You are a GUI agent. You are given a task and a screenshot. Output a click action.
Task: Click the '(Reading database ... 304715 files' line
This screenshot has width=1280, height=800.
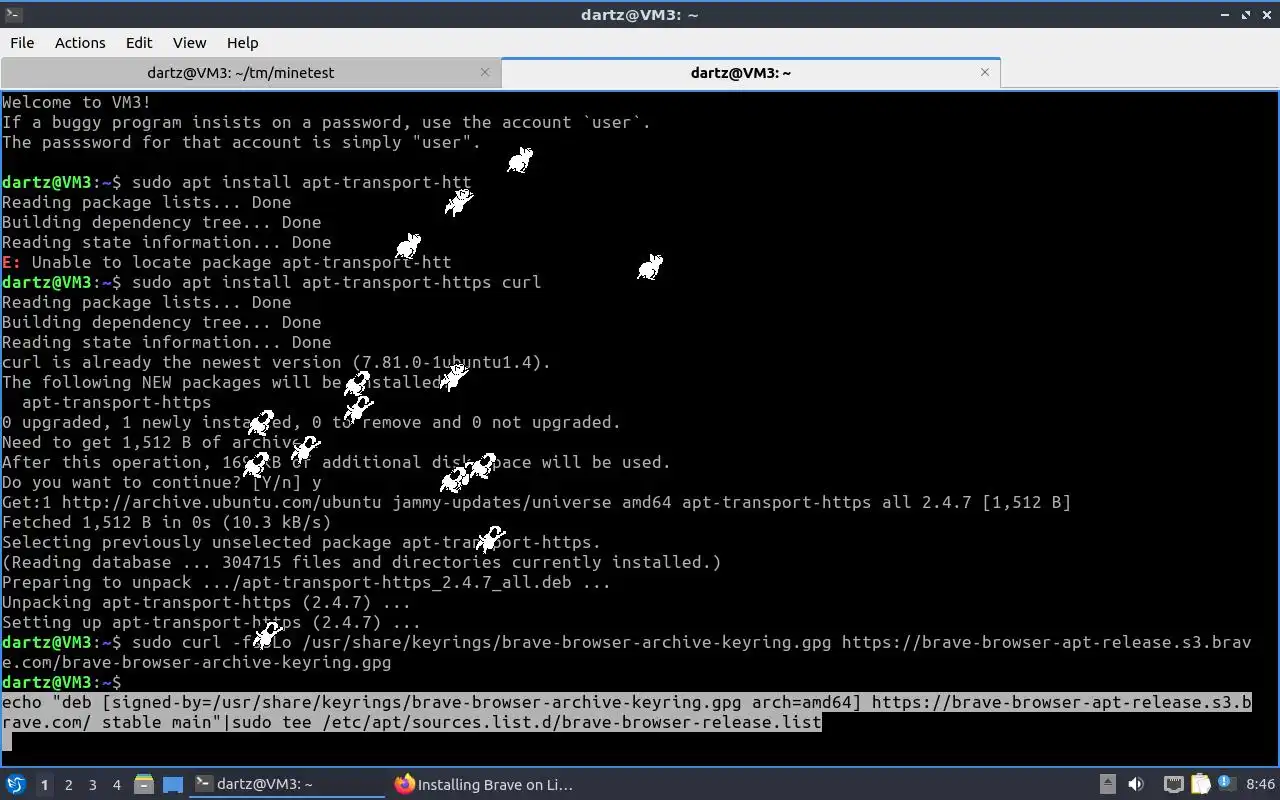362,562
